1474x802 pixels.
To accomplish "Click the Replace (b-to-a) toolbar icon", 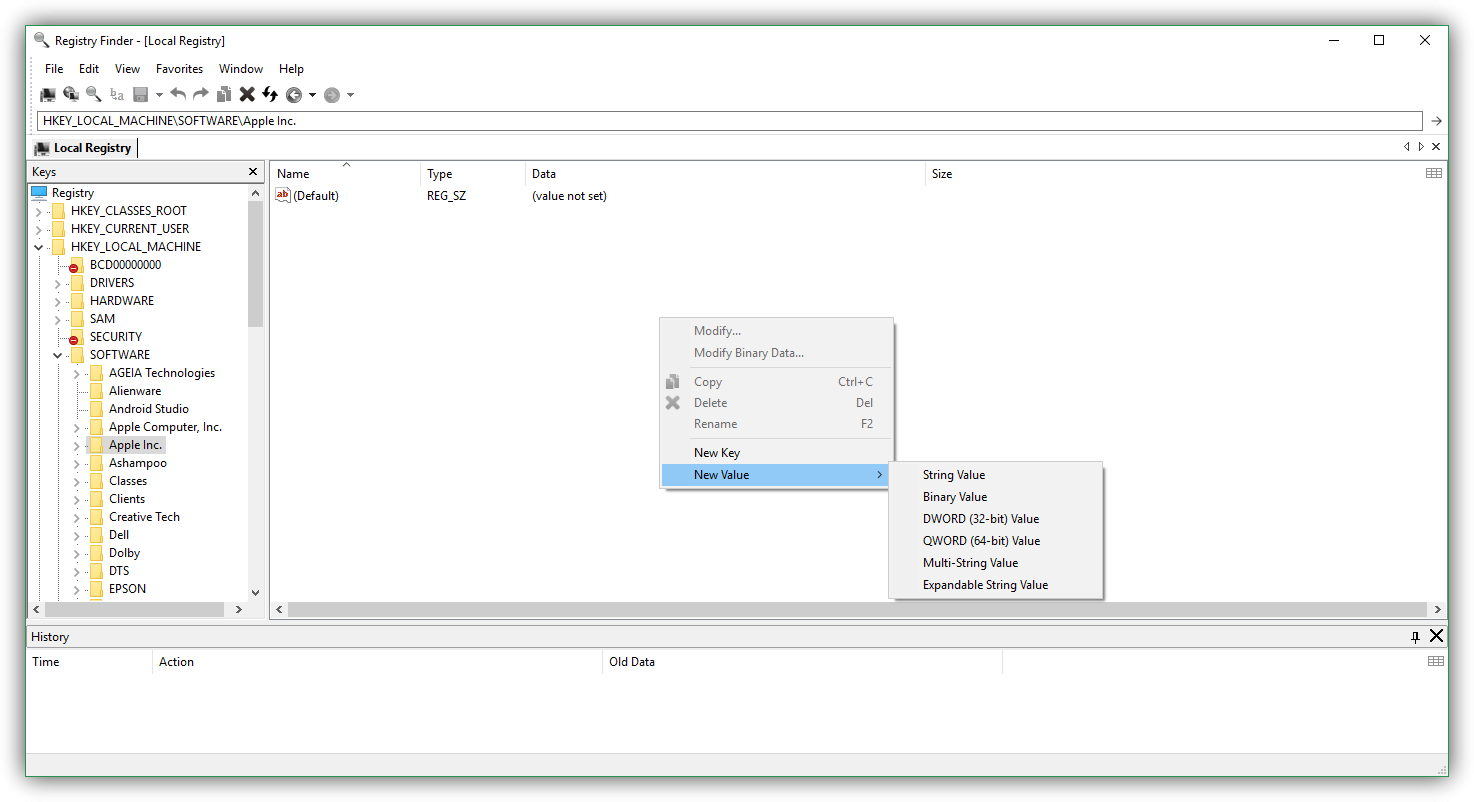I will pos(117,95).
